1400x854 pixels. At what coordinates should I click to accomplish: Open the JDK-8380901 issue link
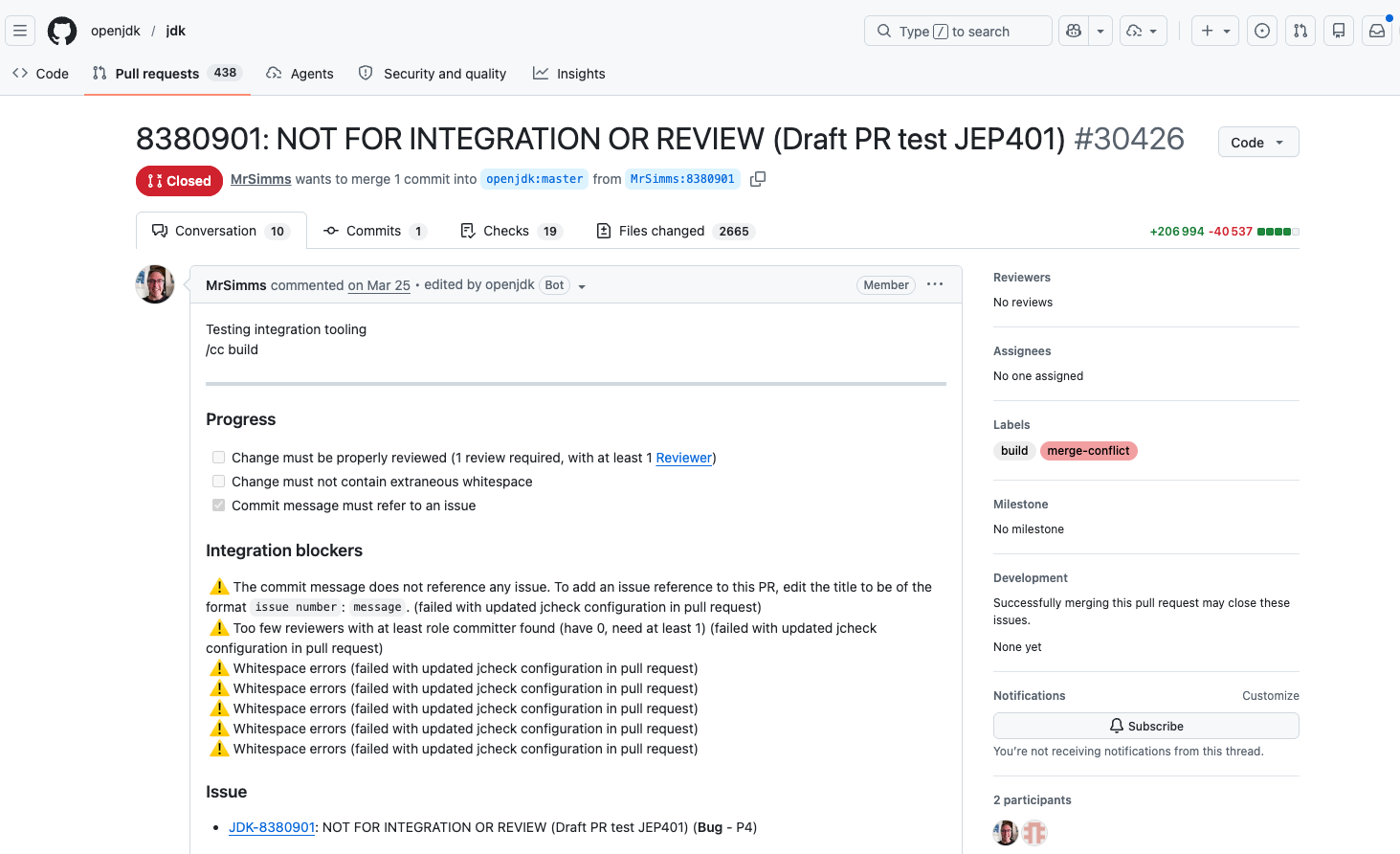click(272, 827)
